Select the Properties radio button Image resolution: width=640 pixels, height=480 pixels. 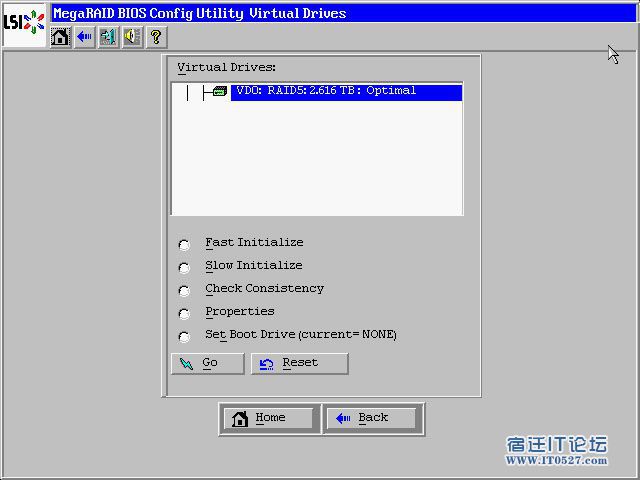coord(184,314)
